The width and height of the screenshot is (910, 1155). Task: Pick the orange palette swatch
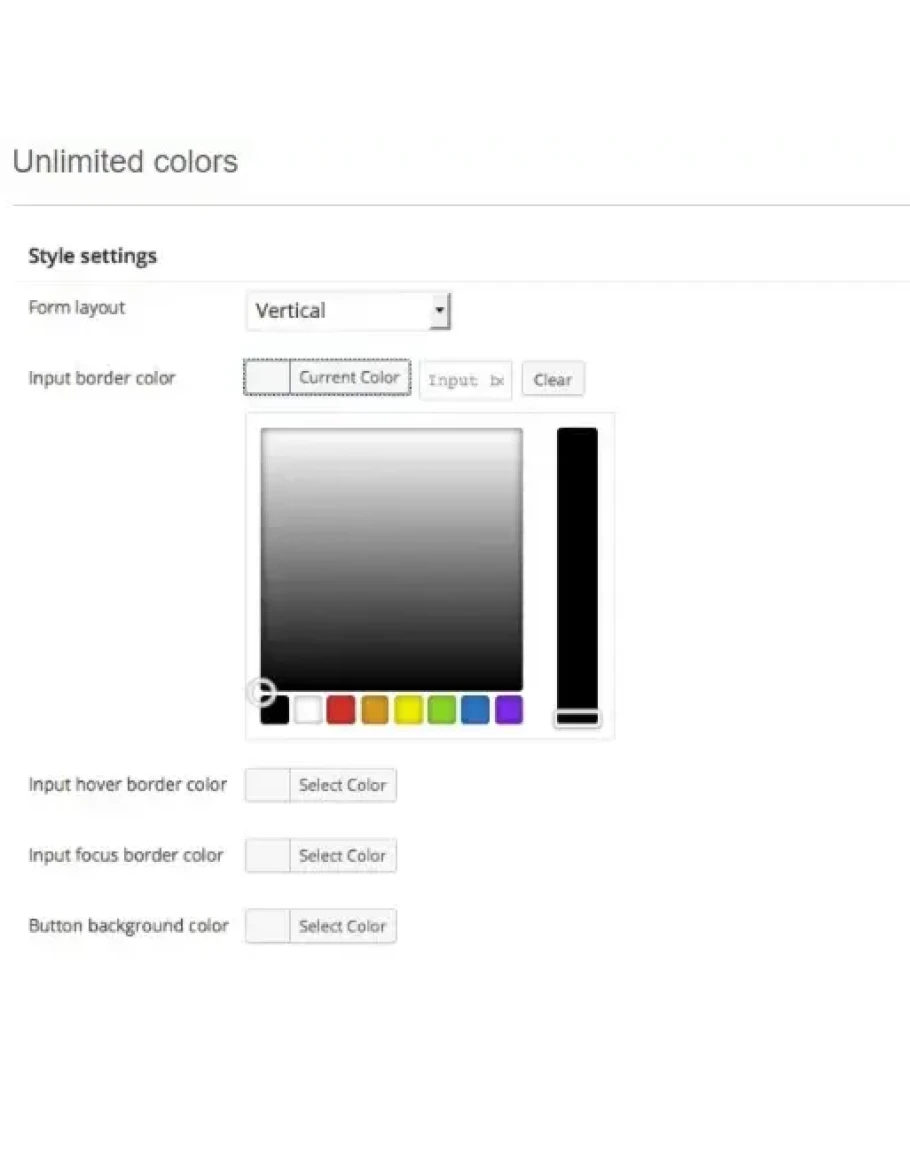(x=375, y=710)
